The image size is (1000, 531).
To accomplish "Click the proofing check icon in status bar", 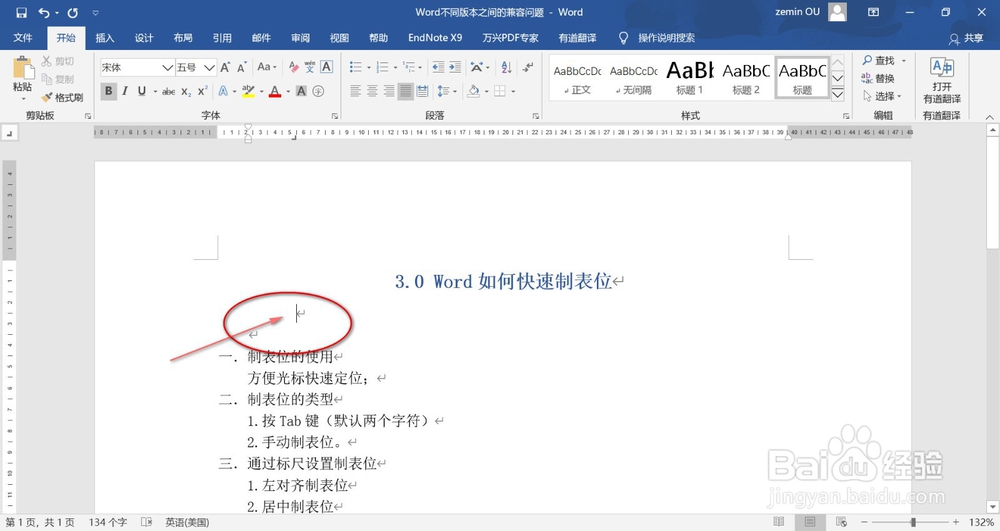I will pos(146,522).
